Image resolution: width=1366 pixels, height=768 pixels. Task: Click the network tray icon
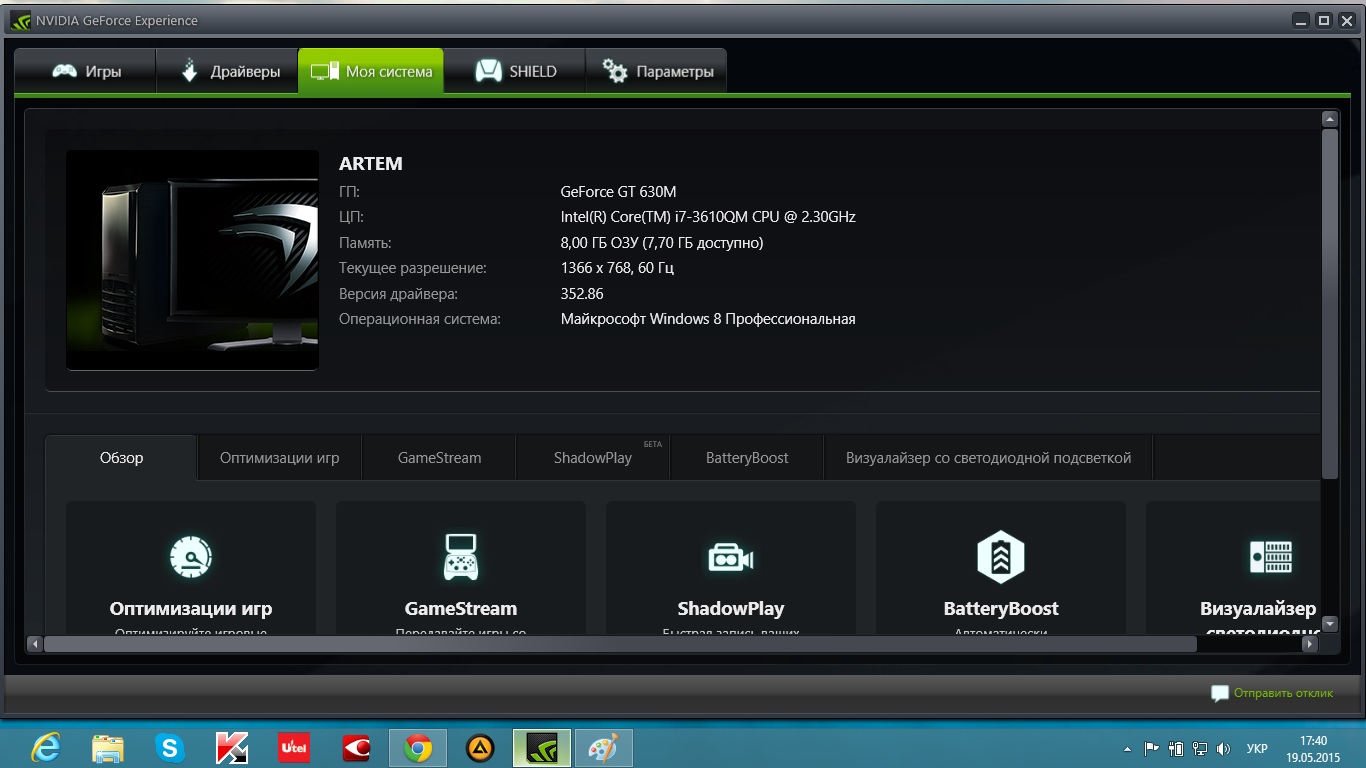coord(1199,748)
